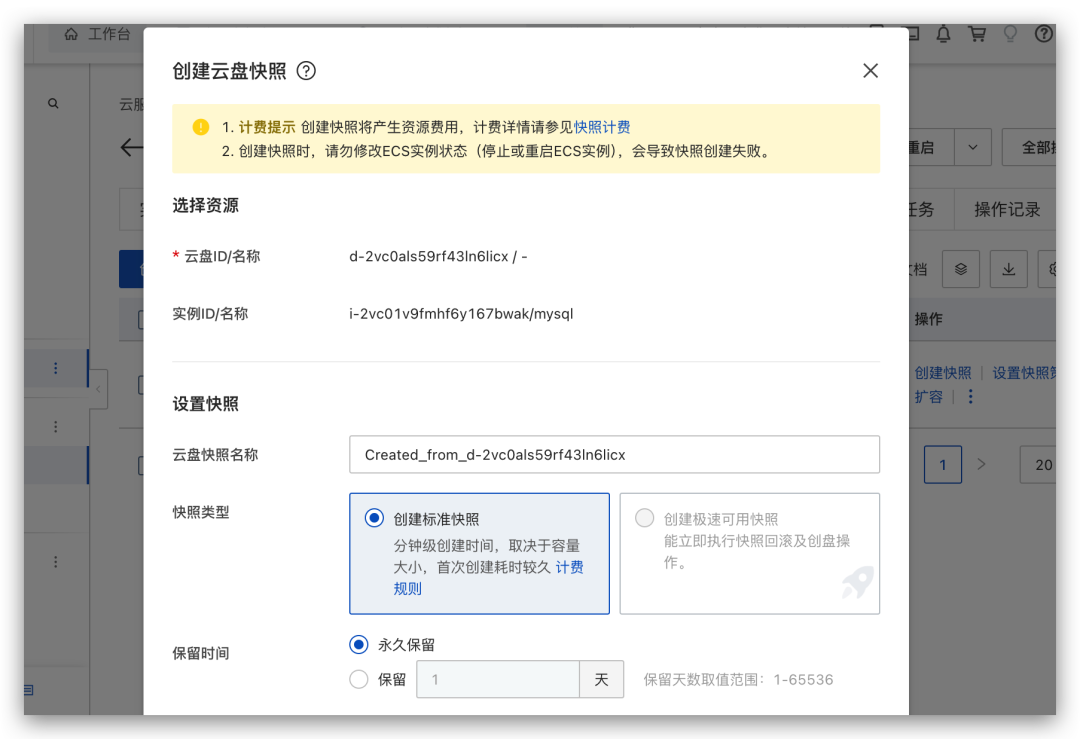Open the shopping cart
Screen dimensions: 1080x739
point(976,33)
